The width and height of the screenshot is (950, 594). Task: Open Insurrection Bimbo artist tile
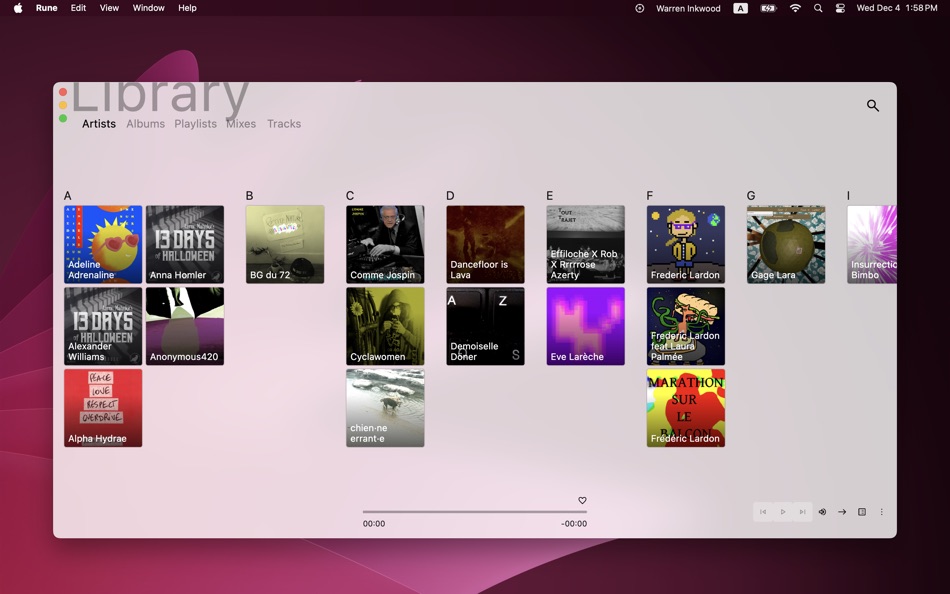coord(872,244)
